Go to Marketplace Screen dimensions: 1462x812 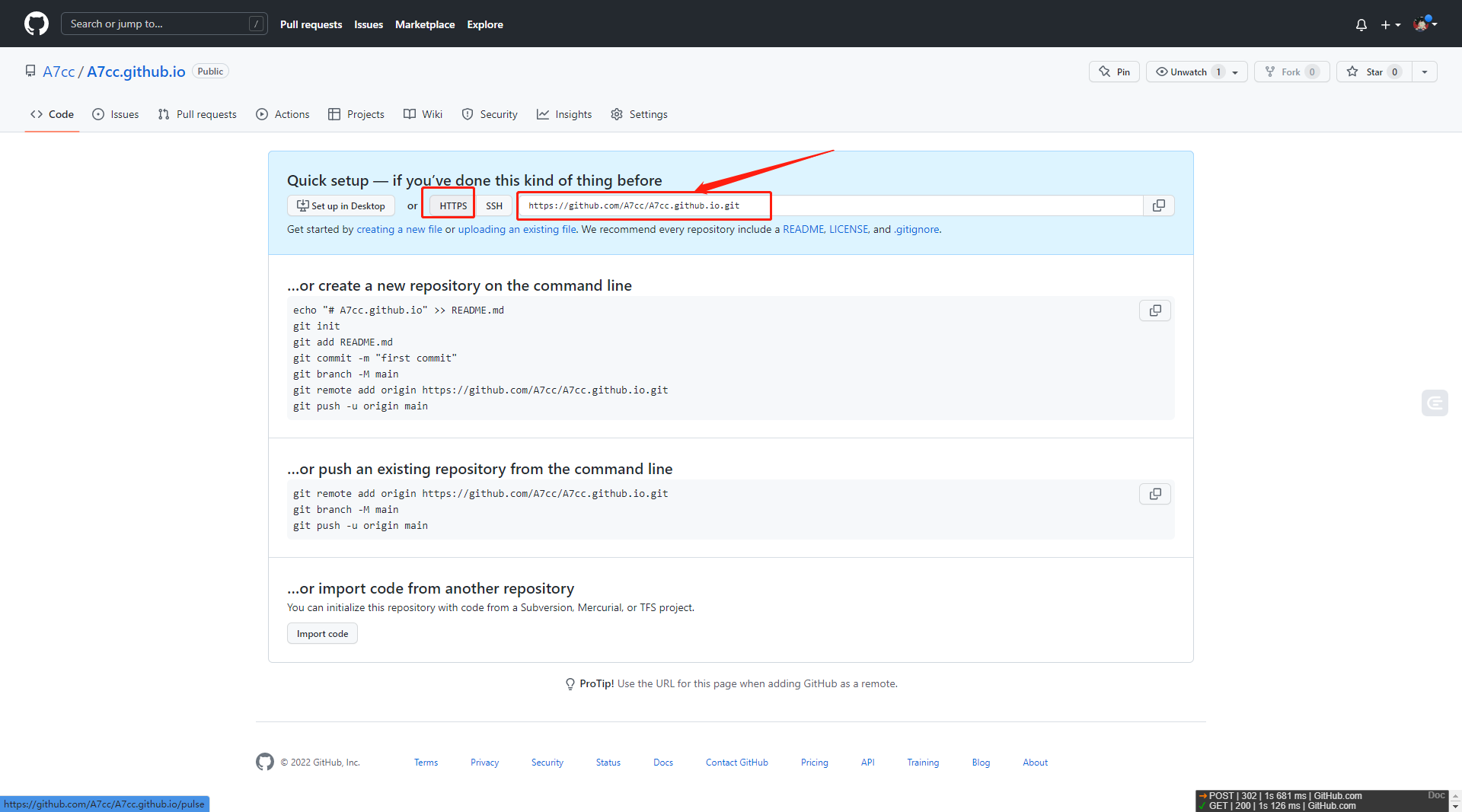point(425,24)
